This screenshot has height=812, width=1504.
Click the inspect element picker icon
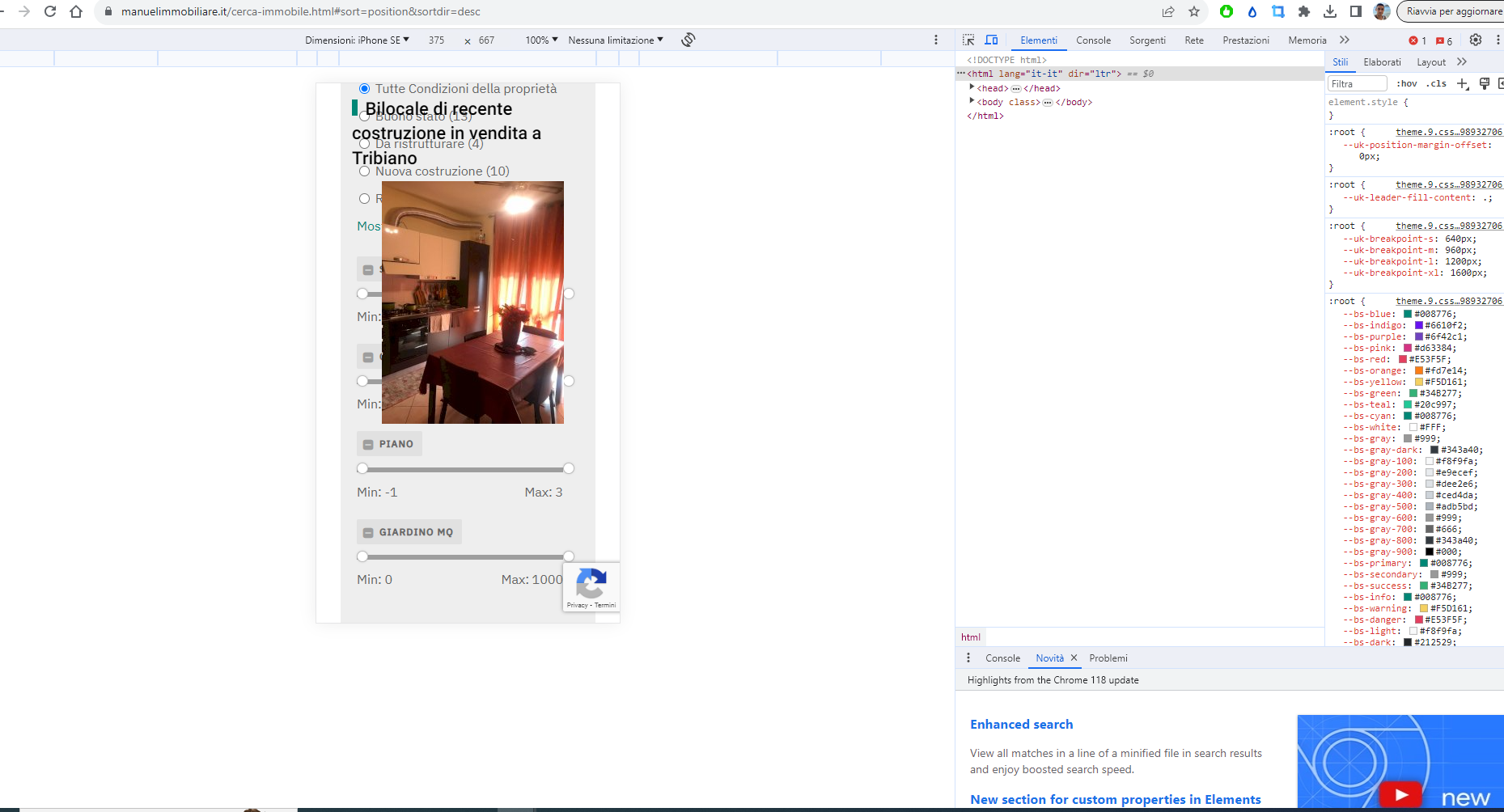[x=968, y=40]
